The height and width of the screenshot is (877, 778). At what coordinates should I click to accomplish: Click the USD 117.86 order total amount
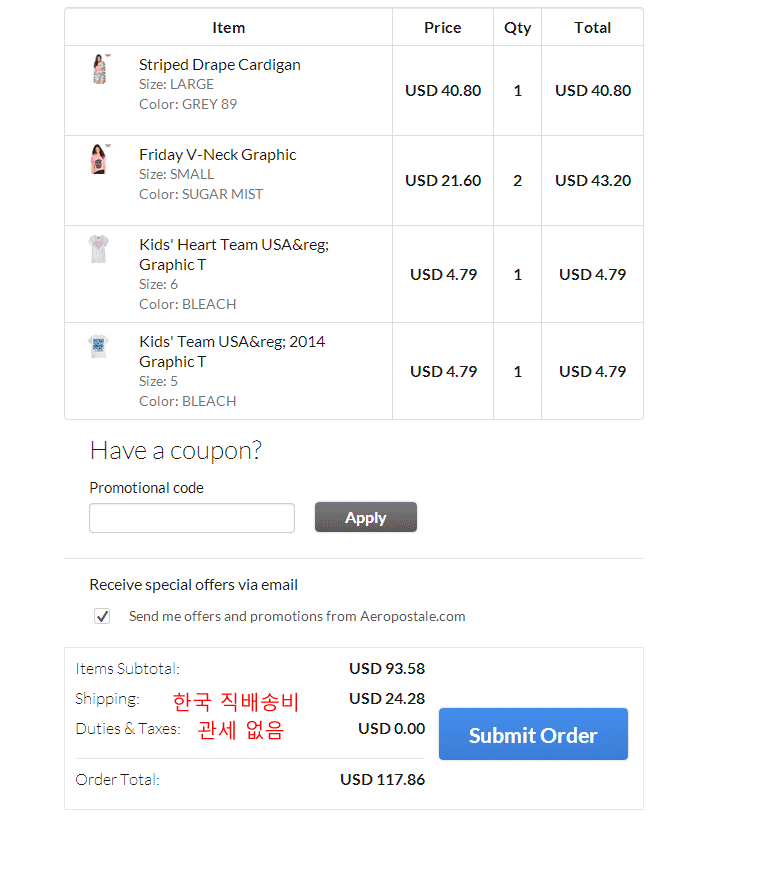[x=382, y=780]
